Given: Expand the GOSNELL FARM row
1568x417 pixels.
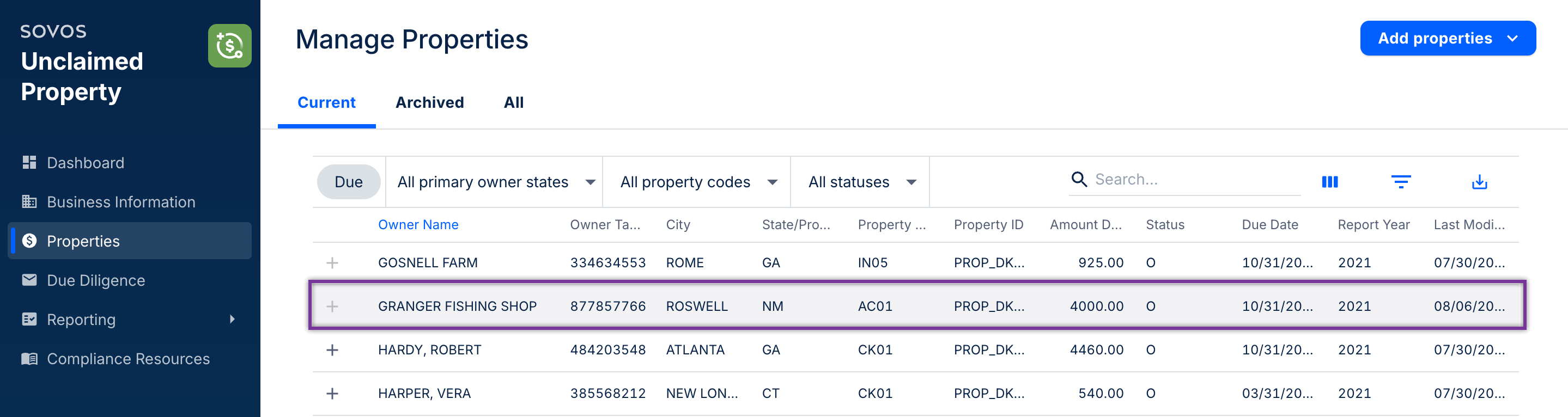Looking at the screenshot, I should (x=332, y=262).
